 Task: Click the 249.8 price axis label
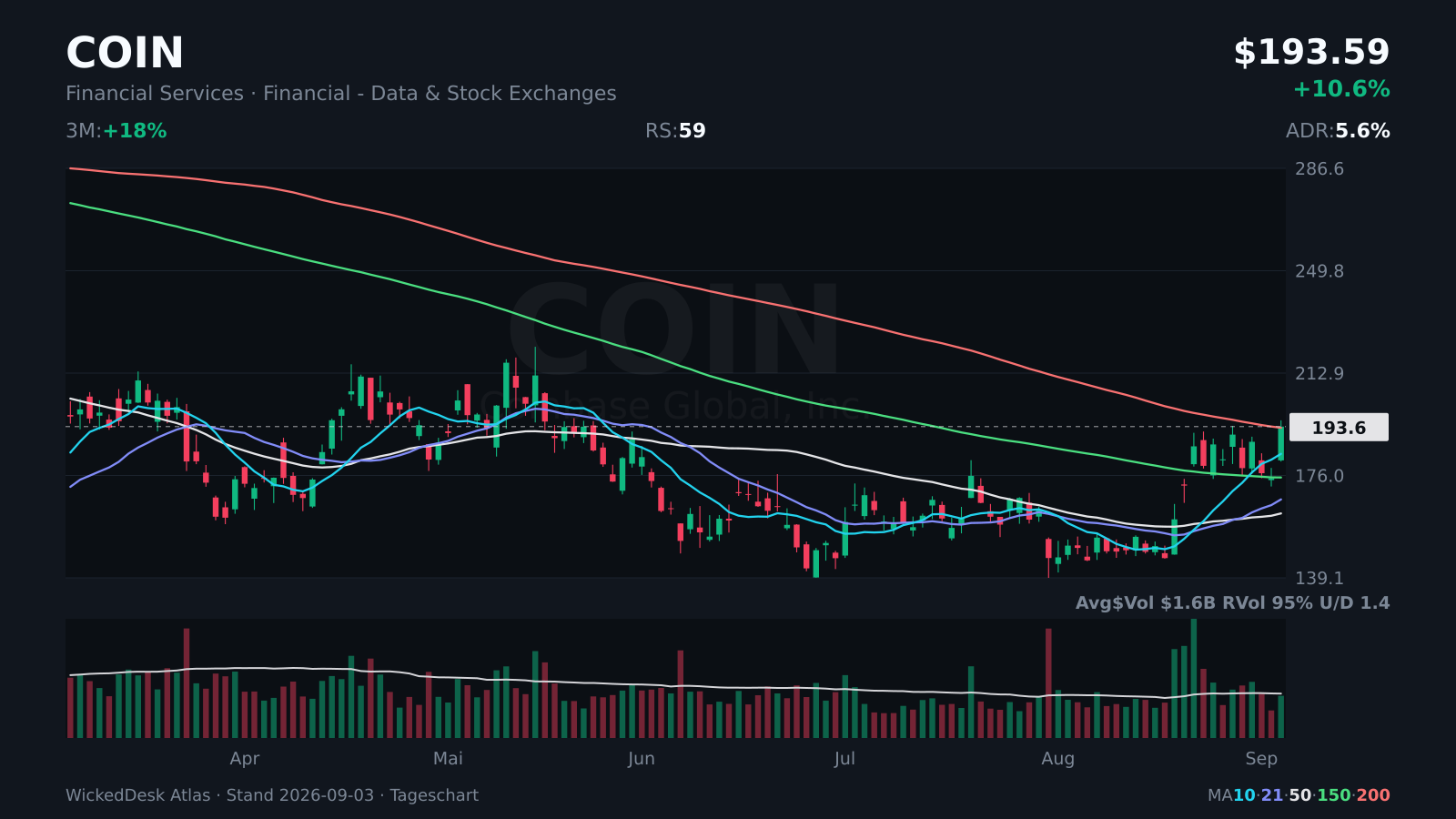pyautogui.click(x=1319, y=271)
